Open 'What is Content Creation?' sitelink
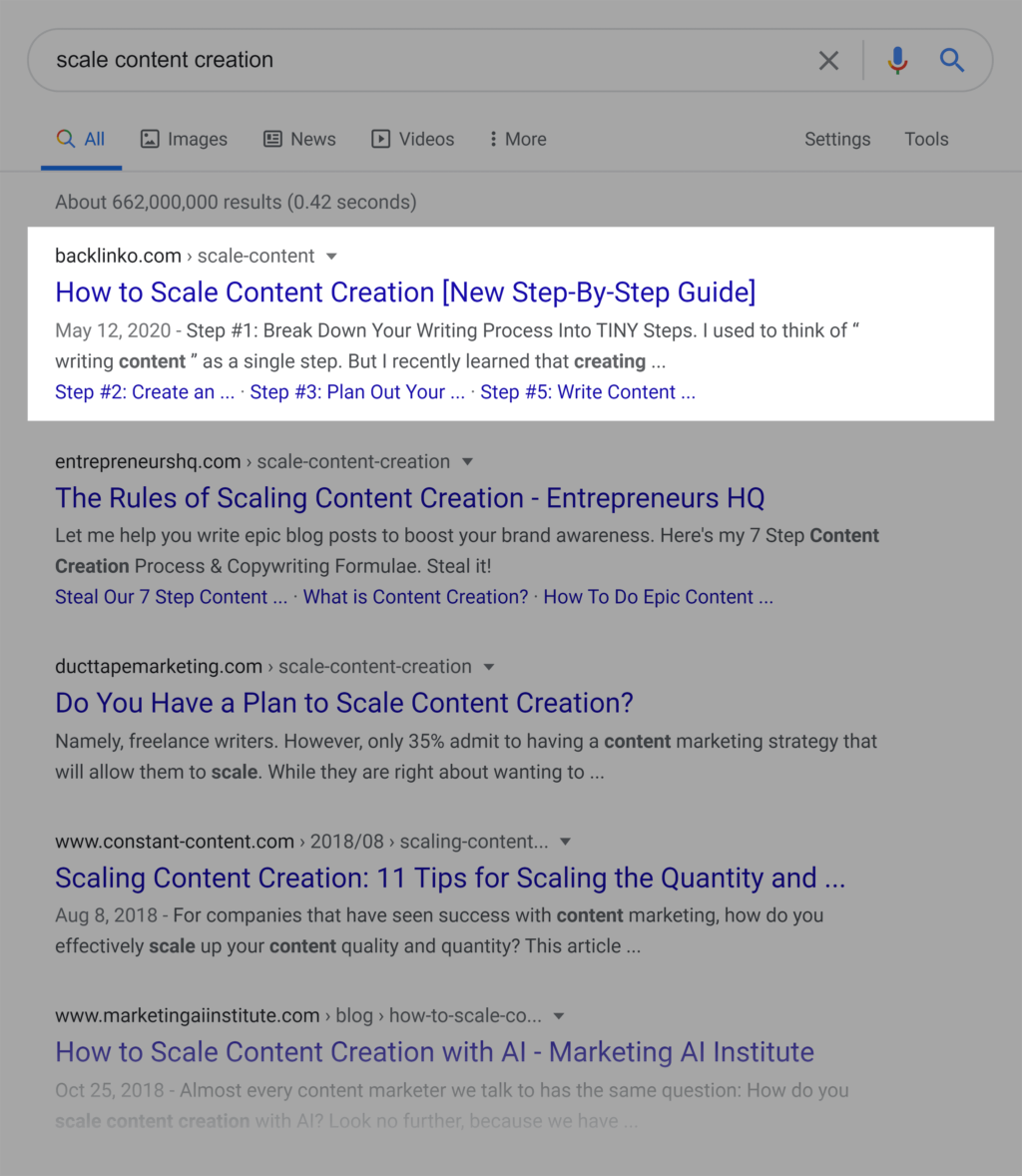The image size is (1022, 1176). click(415, 597)
